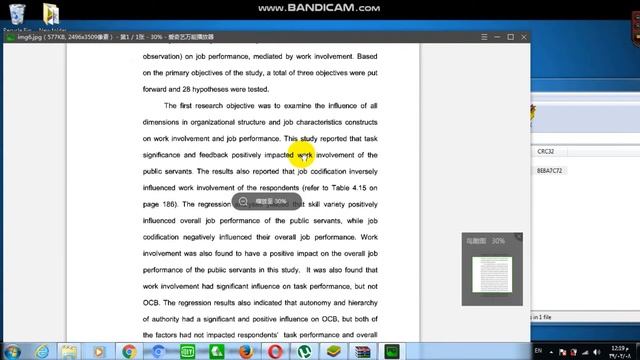Click the Windows Start button
The image size is (640, 360).
(13, 351)
